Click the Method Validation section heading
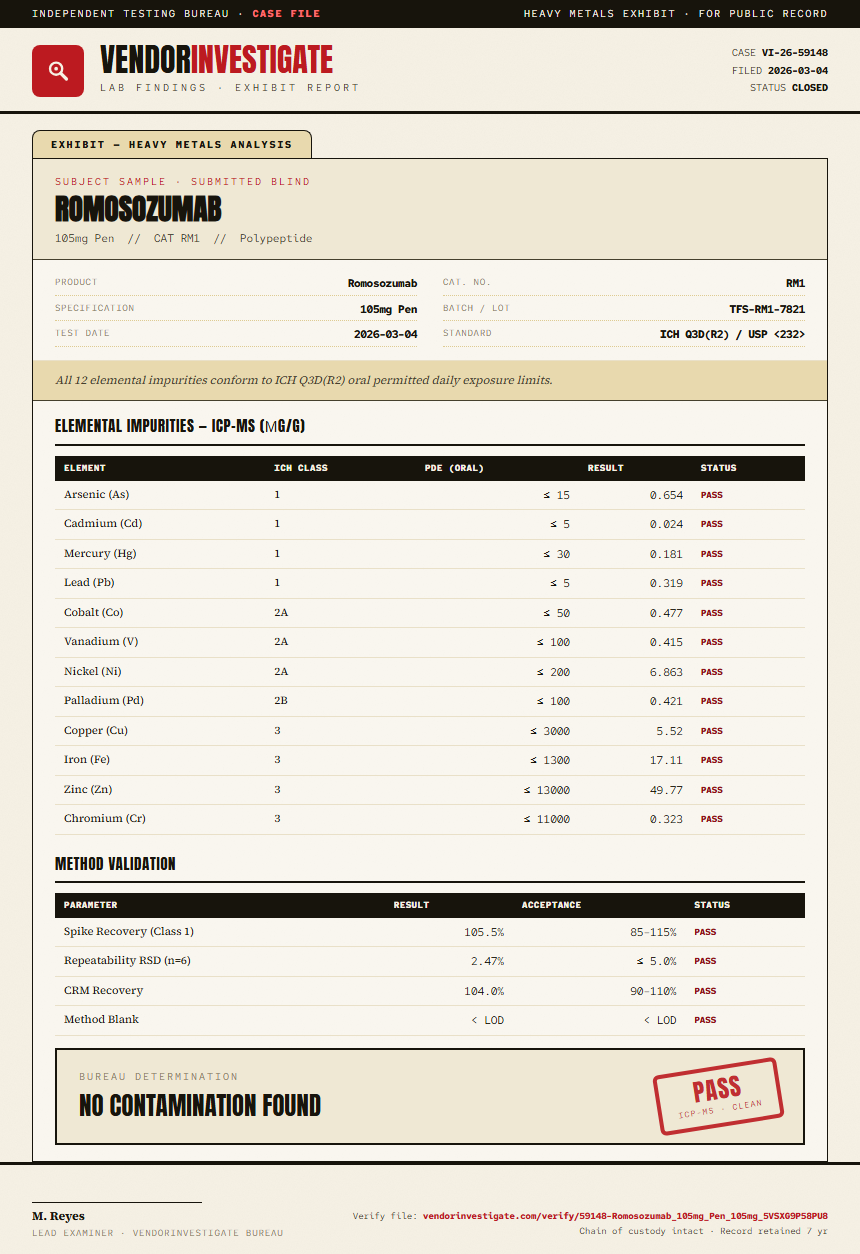The image size is (860, 1254). [115, 864]
